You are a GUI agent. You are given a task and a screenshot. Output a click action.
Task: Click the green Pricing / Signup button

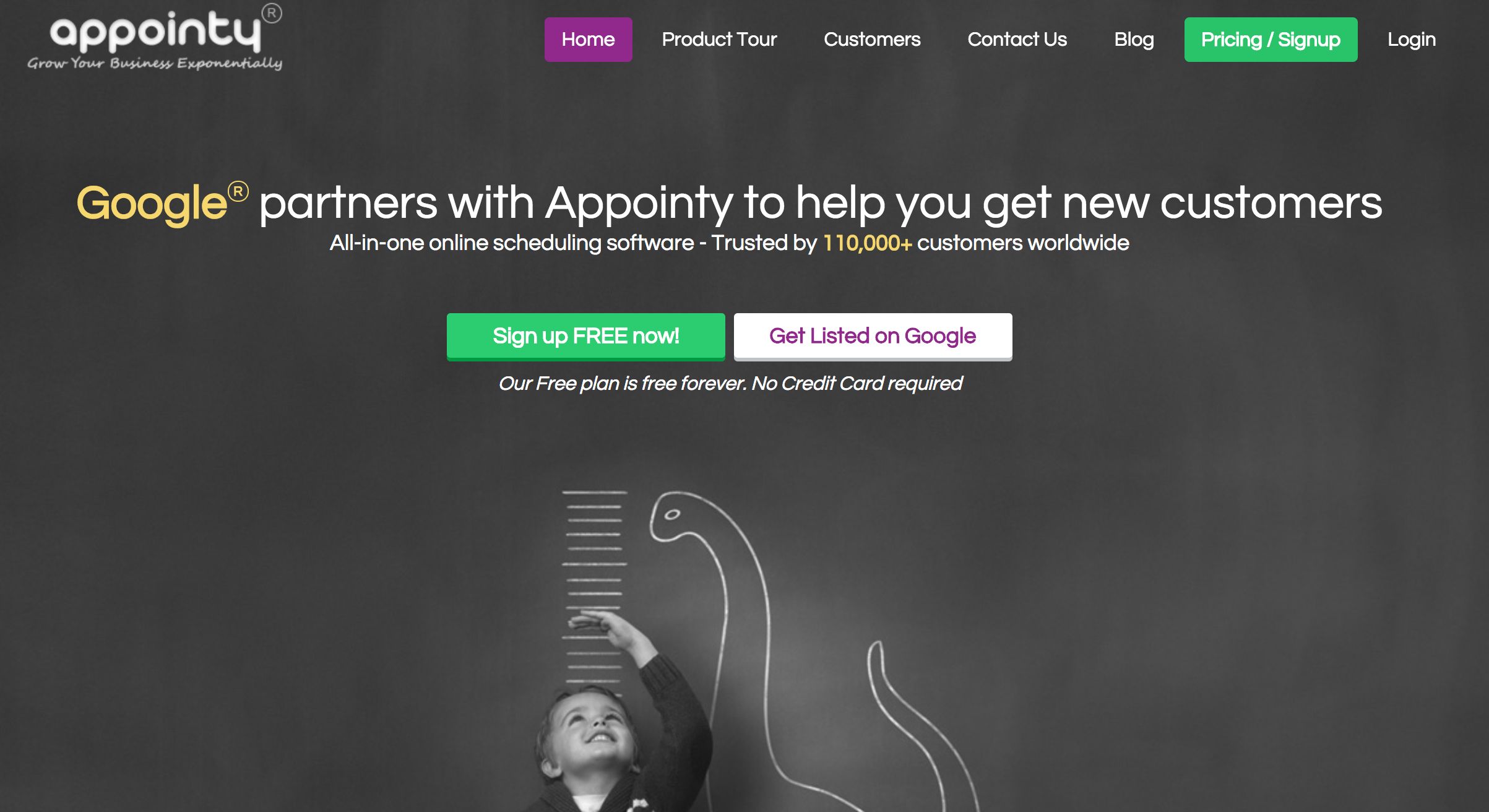pos(1271,40)
